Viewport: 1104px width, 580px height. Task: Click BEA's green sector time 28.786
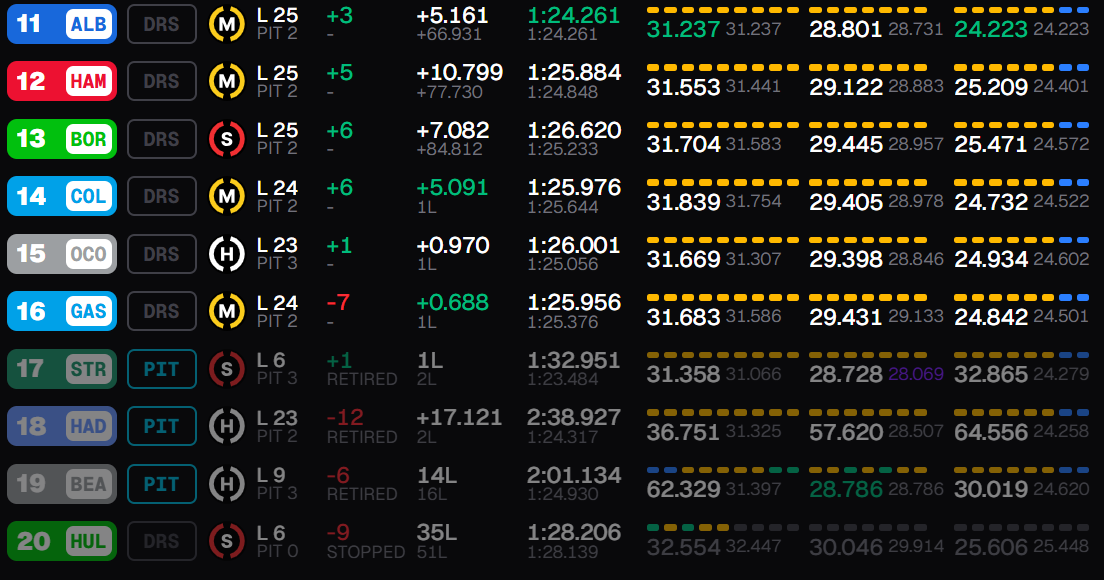tap(846, 489)
